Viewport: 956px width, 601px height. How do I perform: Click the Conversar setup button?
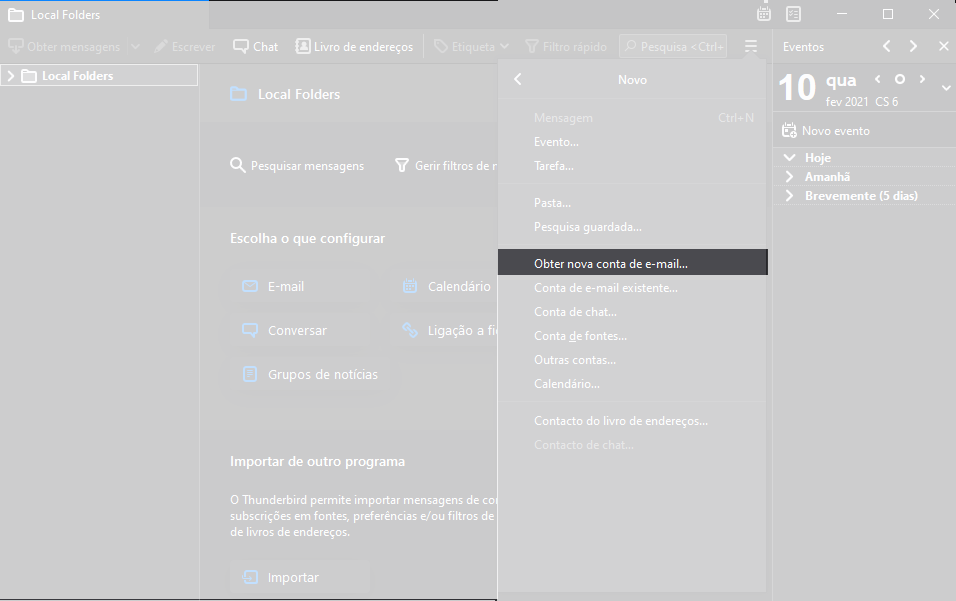click(x=300, y=330)
